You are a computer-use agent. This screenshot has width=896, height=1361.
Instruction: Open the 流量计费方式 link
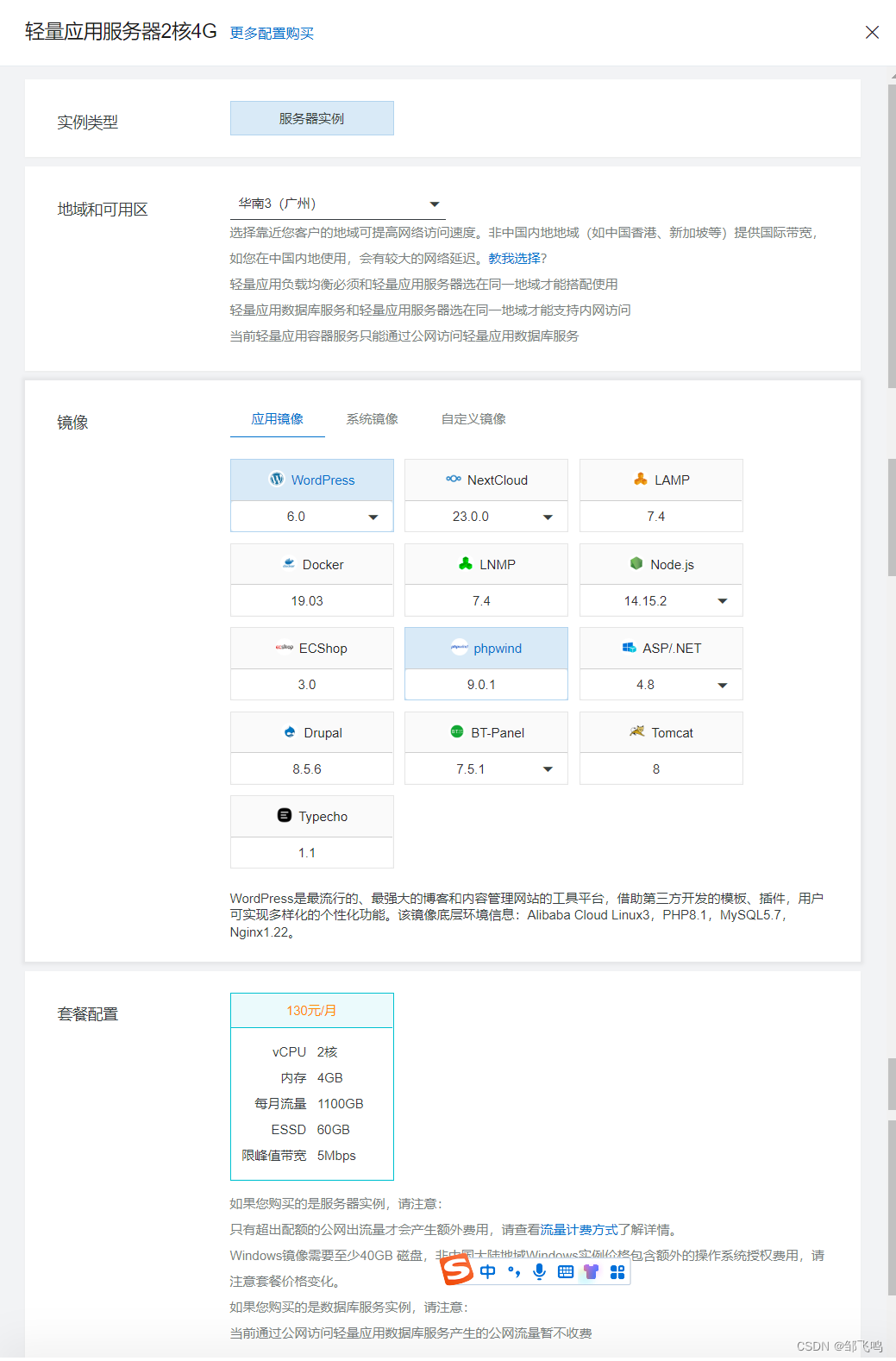click(x=580, y=1229)
